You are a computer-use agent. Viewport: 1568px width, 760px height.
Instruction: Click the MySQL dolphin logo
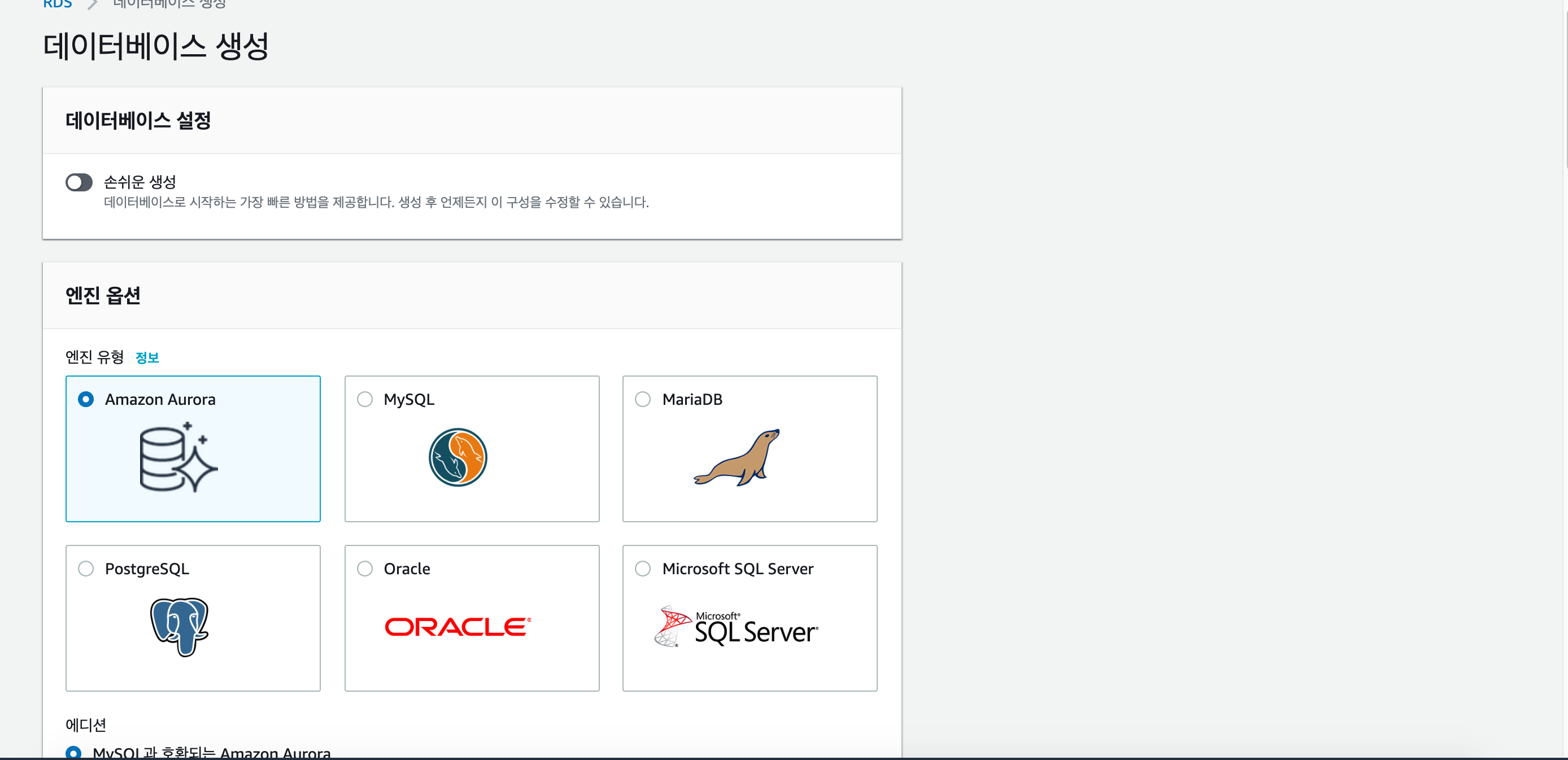pos(458,457)
